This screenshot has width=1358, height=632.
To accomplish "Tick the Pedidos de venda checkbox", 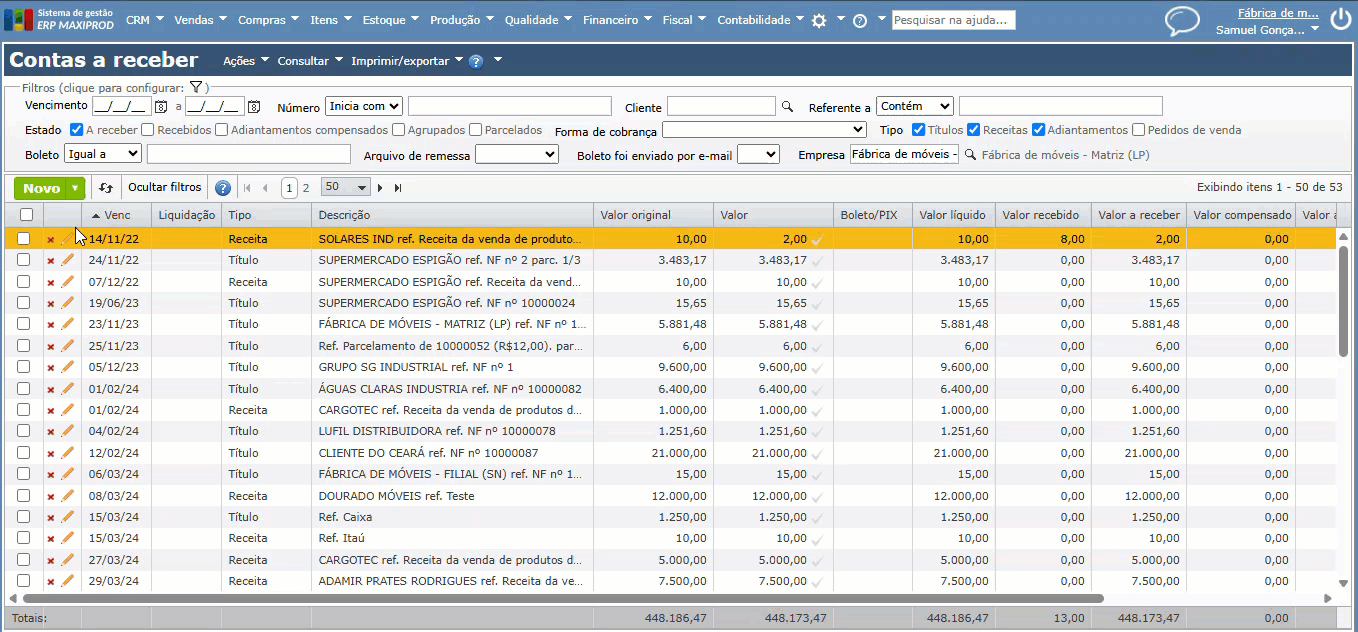I will (1138, 130).
